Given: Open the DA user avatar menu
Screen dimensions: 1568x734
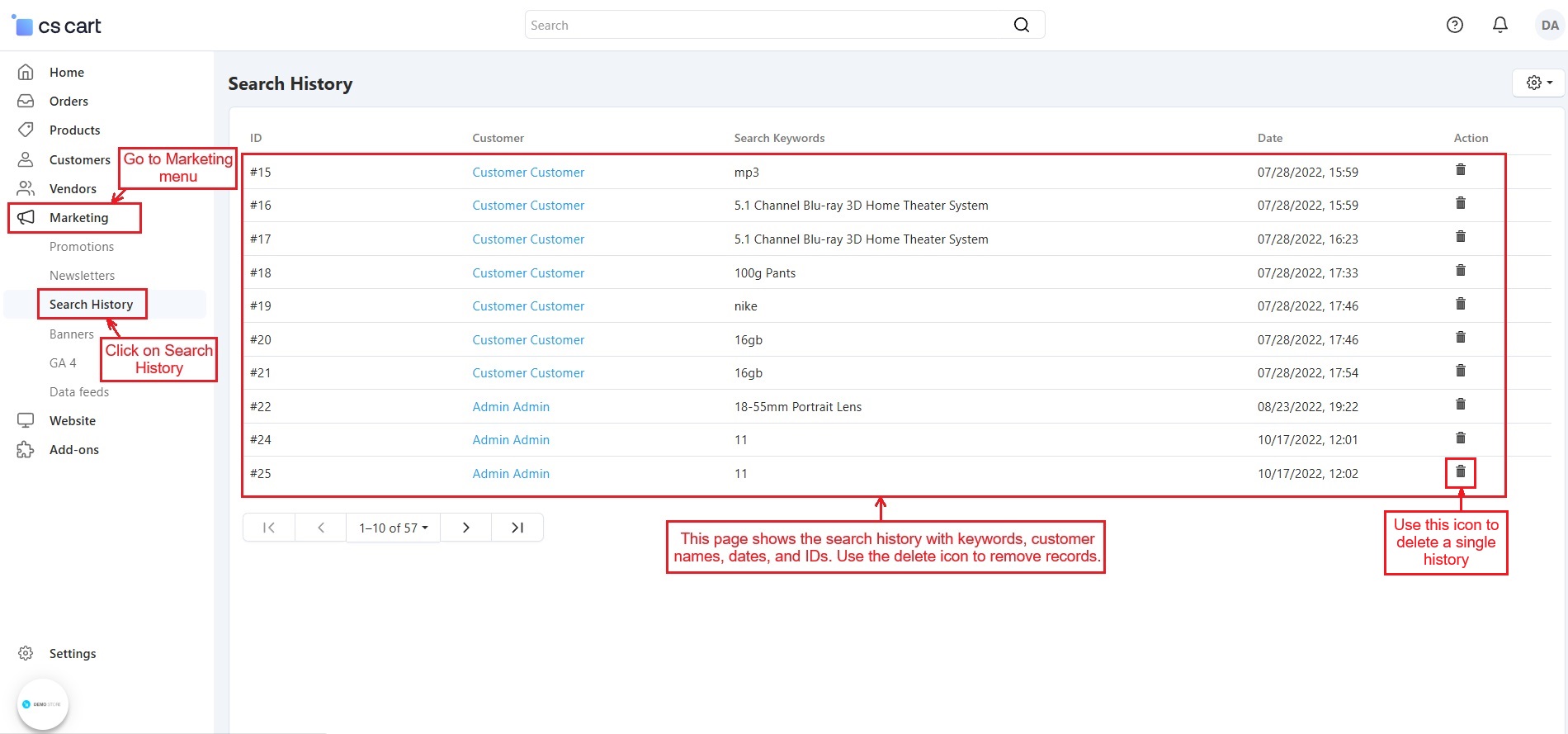Looking at the screenshot, I should (x=1549, y=25).
